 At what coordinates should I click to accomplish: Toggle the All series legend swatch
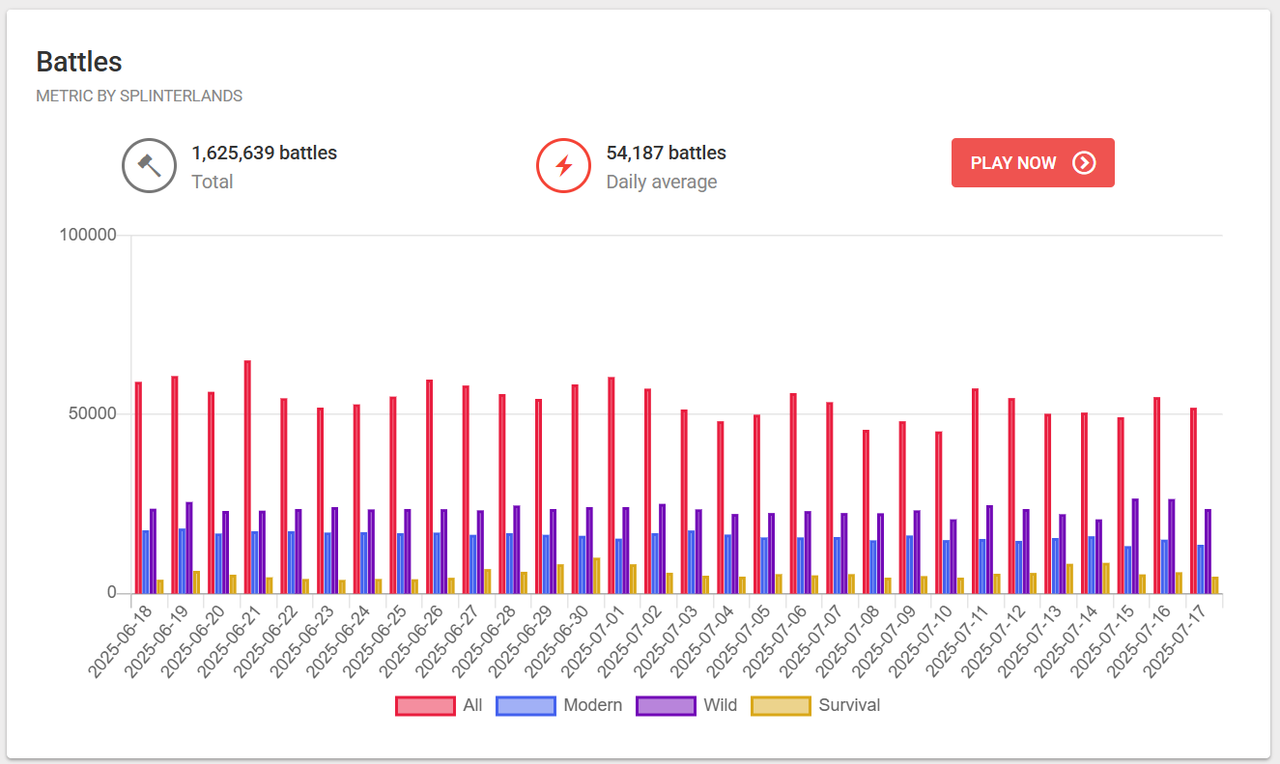tap(425, 705)
